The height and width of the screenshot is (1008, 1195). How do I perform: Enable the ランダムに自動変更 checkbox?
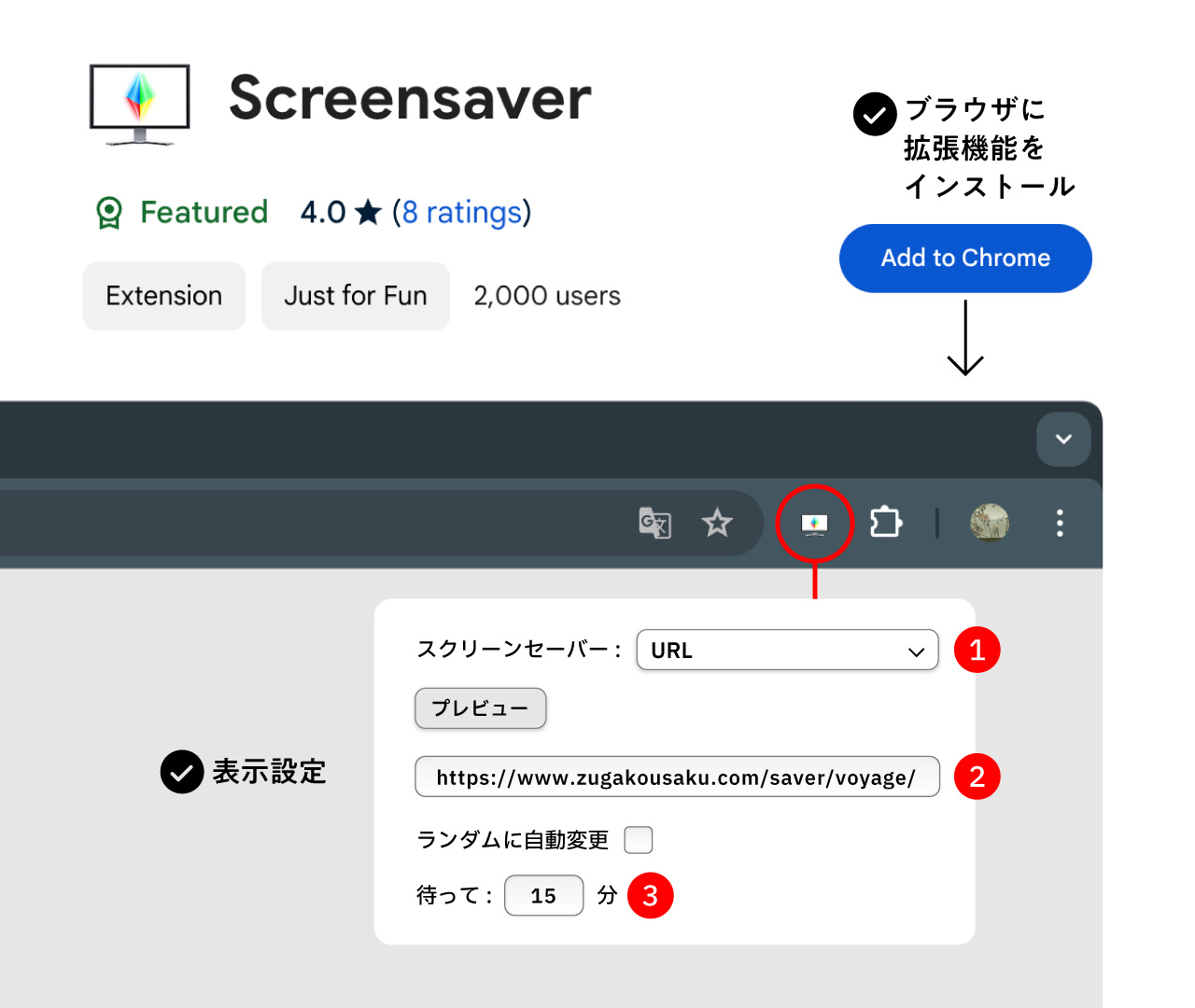(x=639, y=840)
